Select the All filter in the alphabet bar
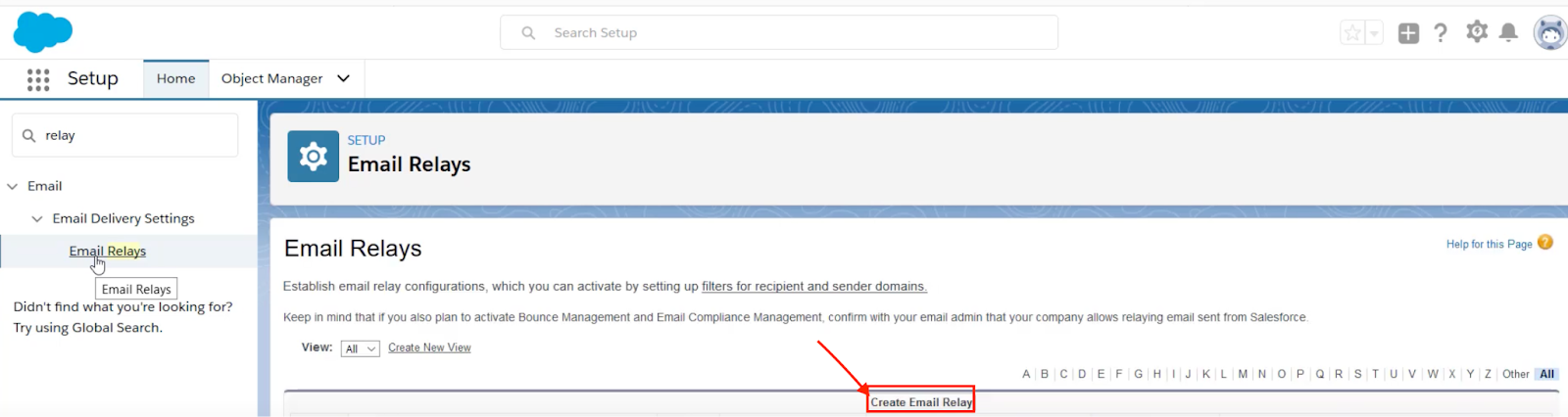 pos(1546,374)
